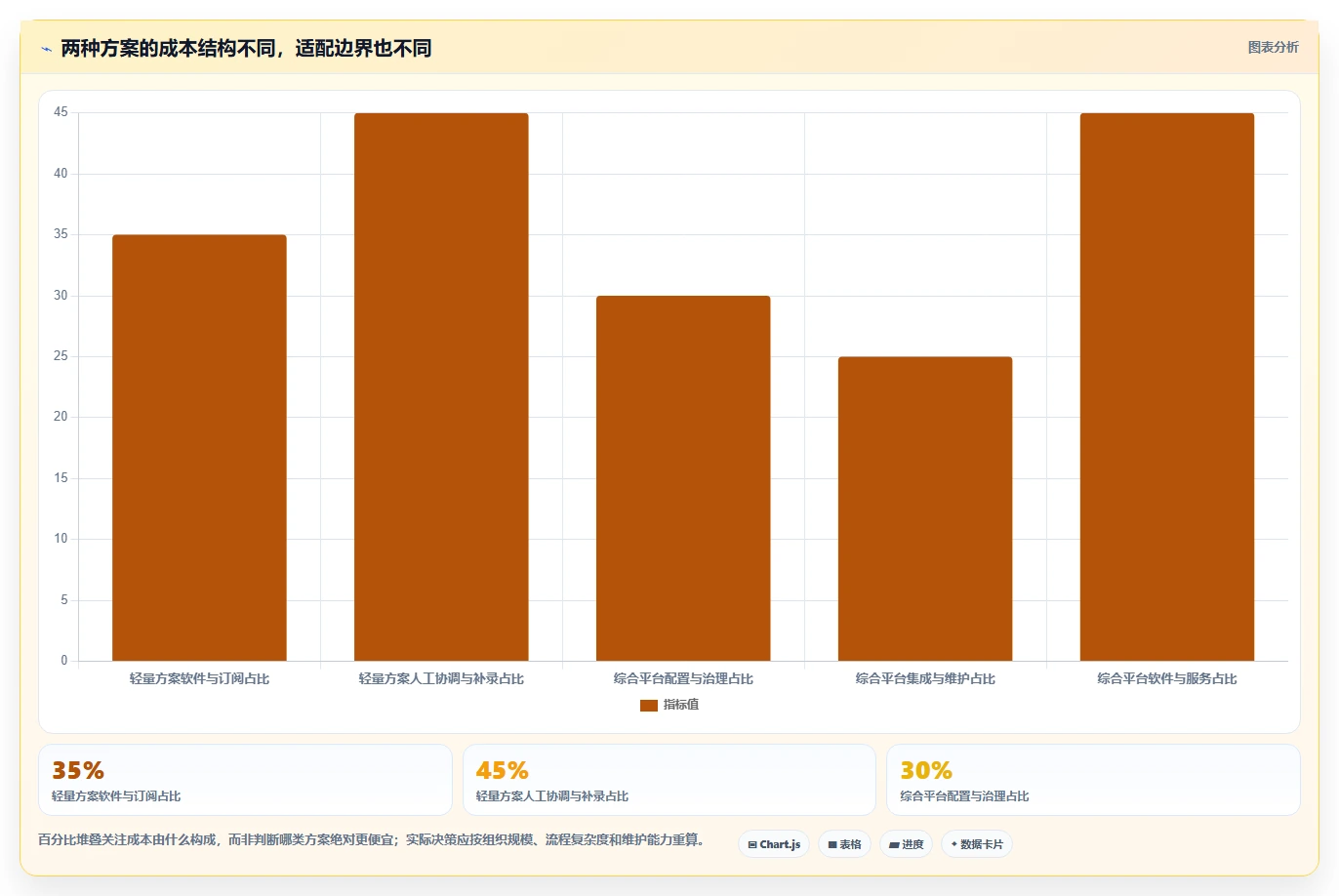Click the 进度 tag
The image size is (1339, 896).
click(x=906, y=844)
